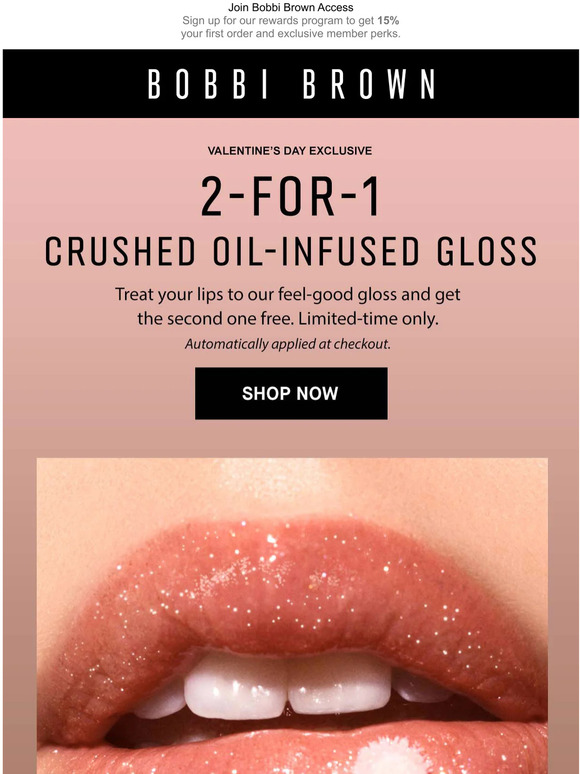Click the front teeth in the lips photo

point(287,684)
